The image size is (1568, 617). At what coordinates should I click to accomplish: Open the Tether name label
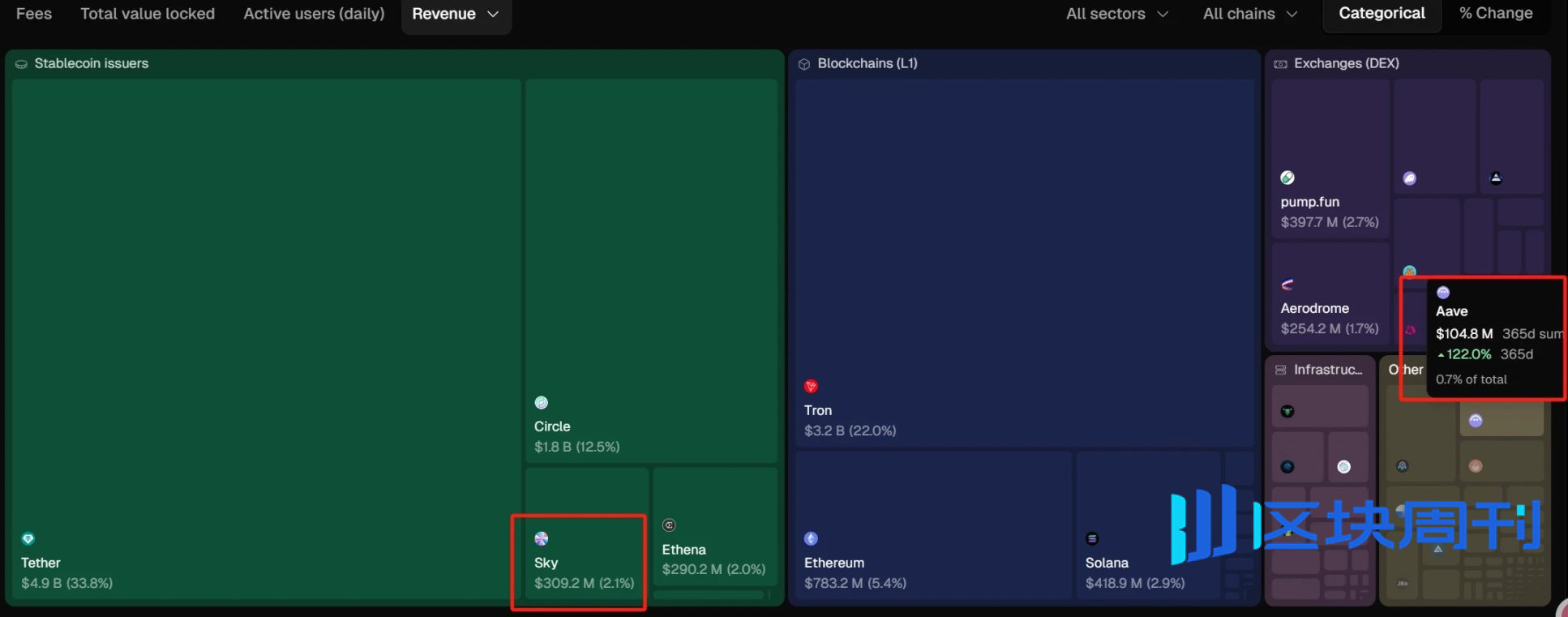tap(41, 563)
